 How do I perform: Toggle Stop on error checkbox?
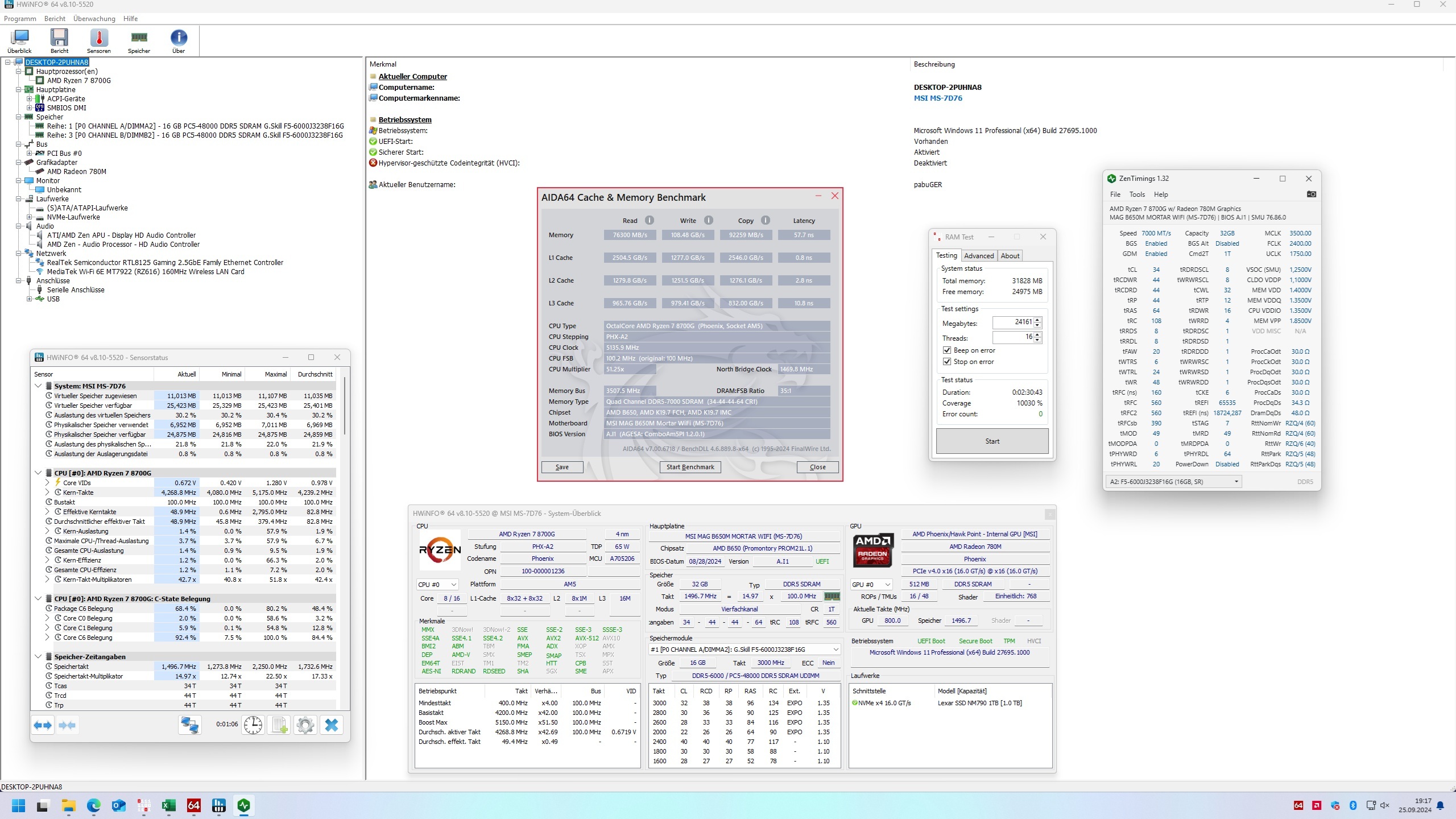click(x=947, y=362)
